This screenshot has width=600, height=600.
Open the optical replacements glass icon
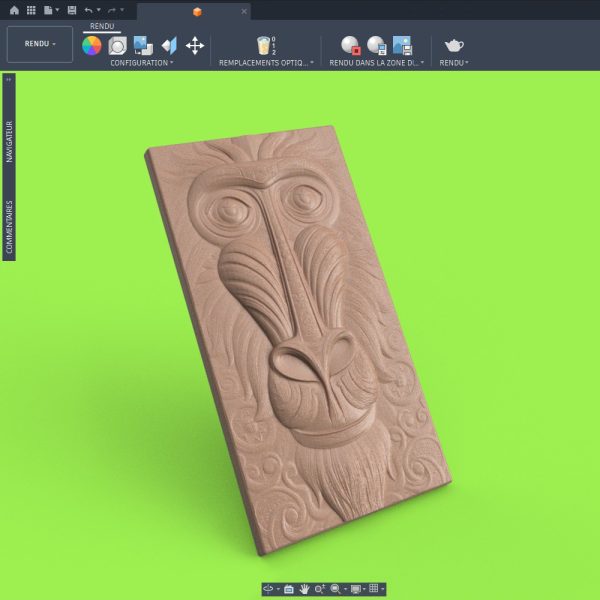click(x=266, y=46)
